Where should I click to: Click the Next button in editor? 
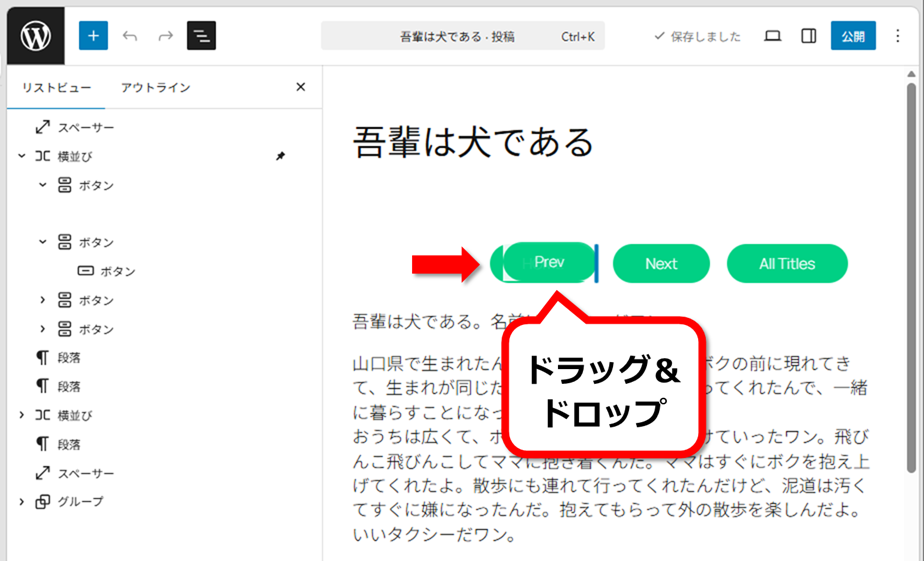pos(661,264)
